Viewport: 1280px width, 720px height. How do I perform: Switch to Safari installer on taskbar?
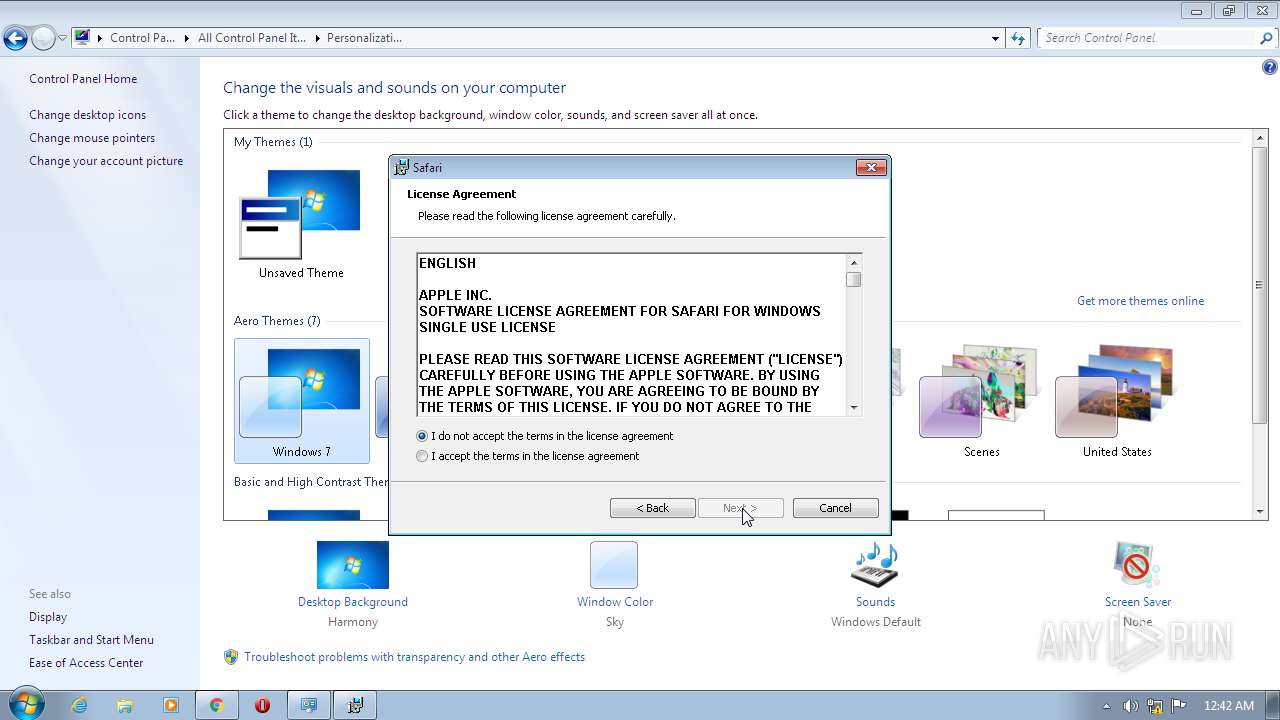[x=355, y=705]
